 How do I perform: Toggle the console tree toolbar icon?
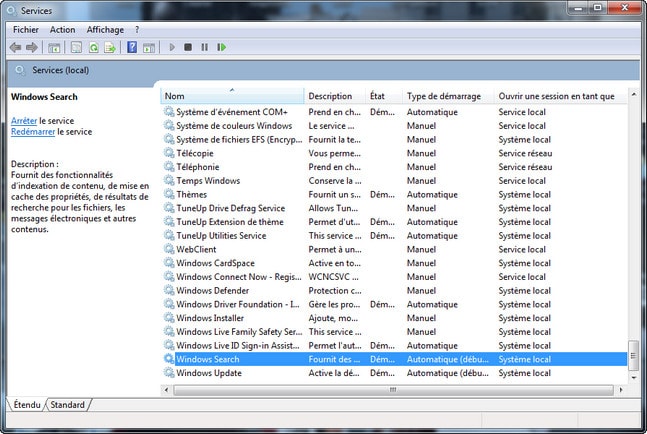coord(54,48)
